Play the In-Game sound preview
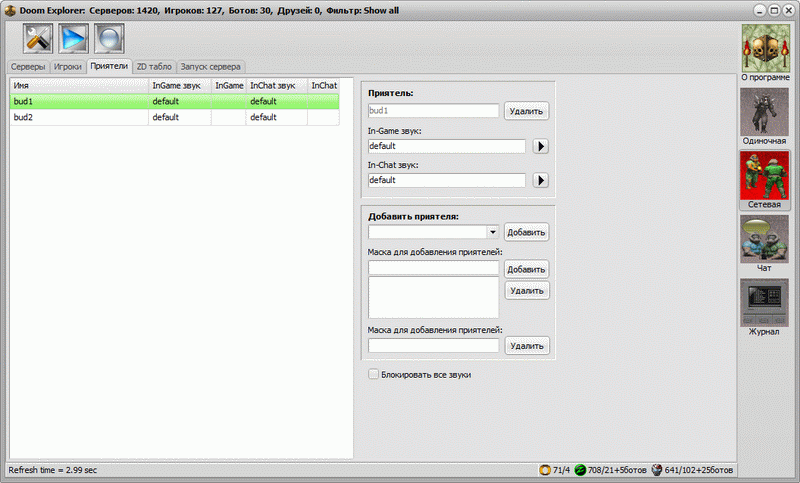This screenshot has height=483, width=800. pos(541,146)
